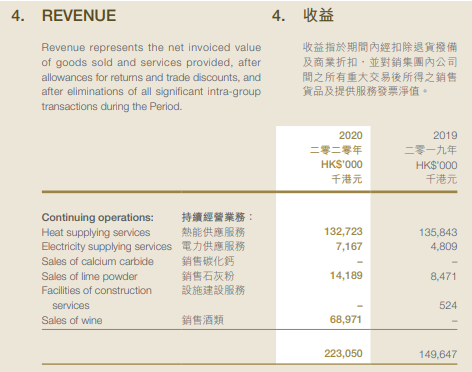Click the Continuing operations label

tap(98, 217)
